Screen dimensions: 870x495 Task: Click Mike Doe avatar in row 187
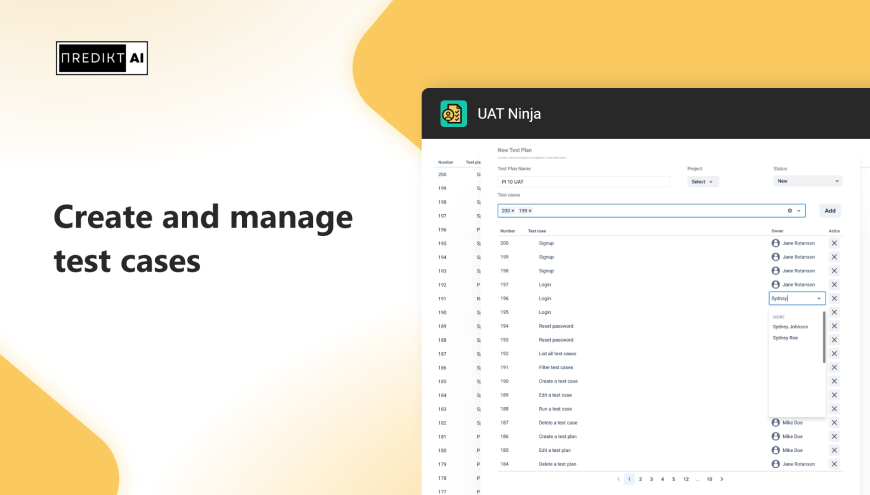coord(776,423)
